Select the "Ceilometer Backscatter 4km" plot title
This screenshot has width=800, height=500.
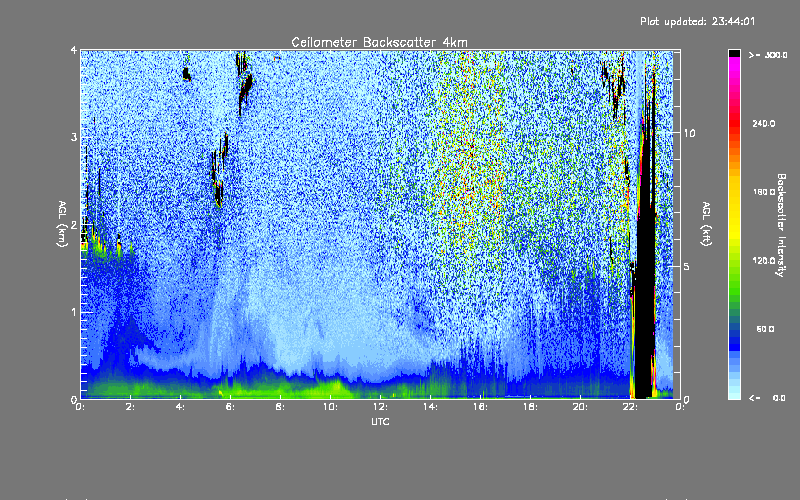pyautogui.click(x=379, y=42)
